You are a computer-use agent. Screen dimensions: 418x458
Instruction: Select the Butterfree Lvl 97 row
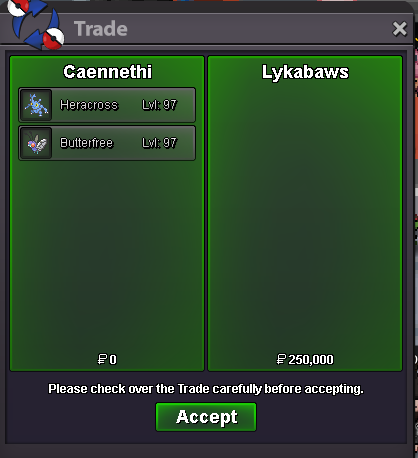[107, 143]
